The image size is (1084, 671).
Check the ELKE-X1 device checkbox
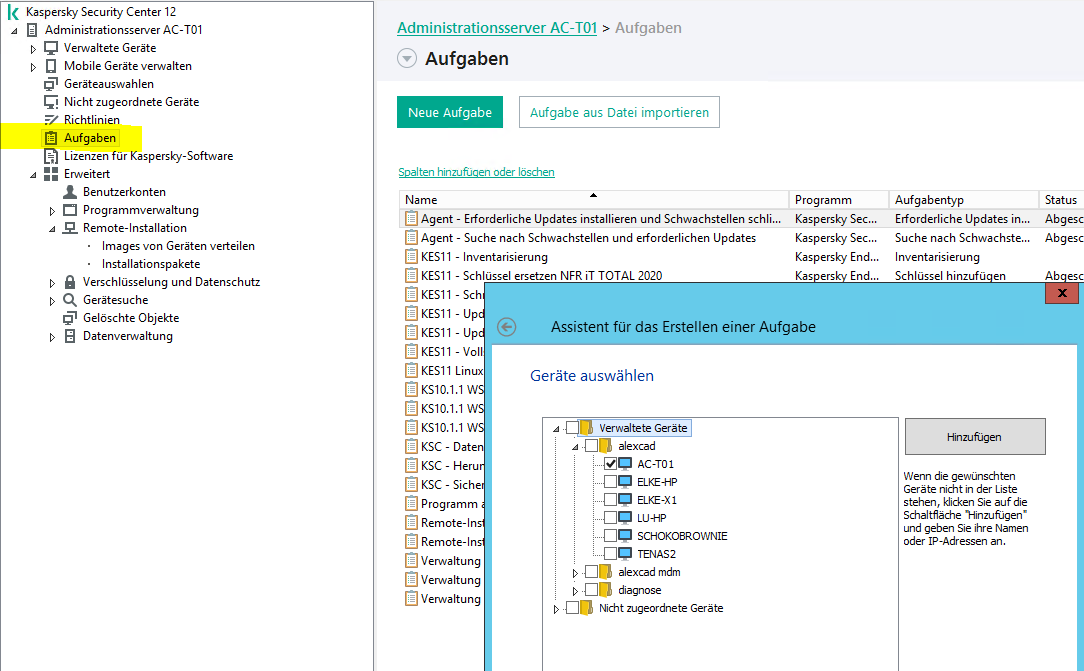(x=610, y=500)
